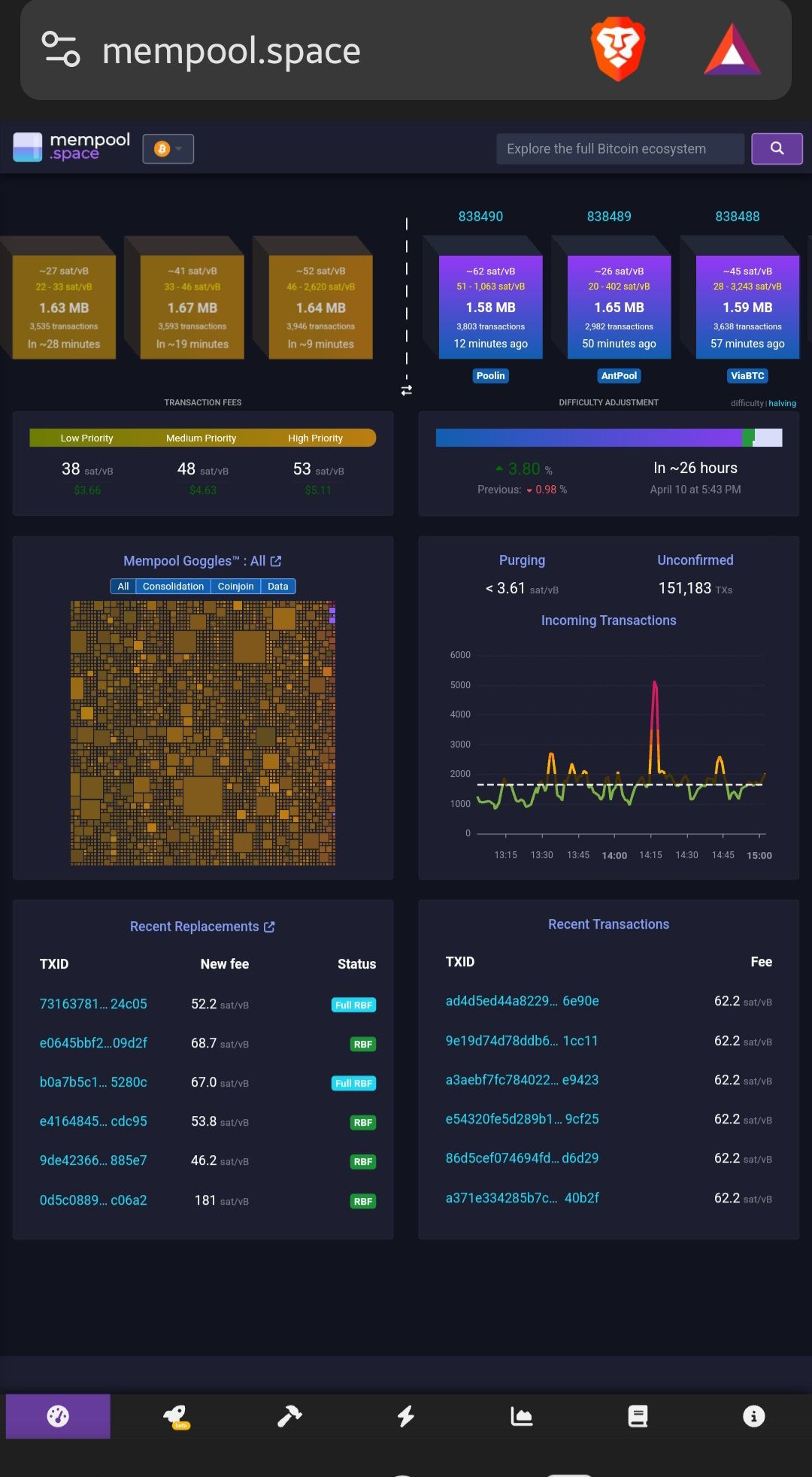
Task: Open site settings icon in address bar
Action: pyautogui.click(x=61, y=50)
